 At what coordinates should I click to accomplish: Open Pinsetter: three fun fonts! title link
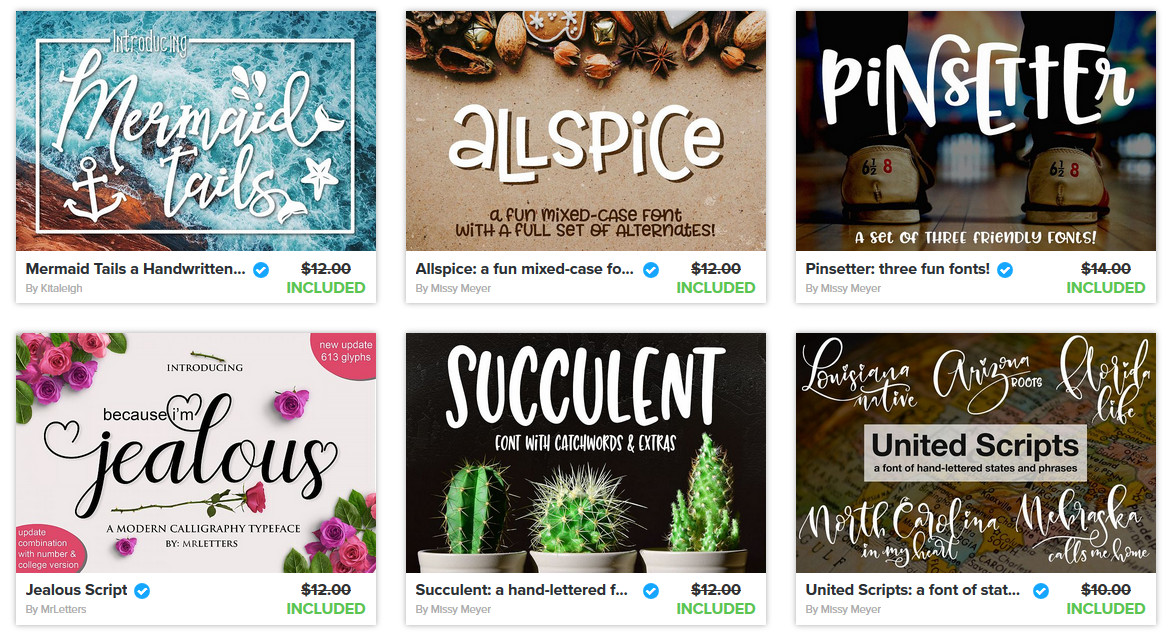click(x=898, y=269)
